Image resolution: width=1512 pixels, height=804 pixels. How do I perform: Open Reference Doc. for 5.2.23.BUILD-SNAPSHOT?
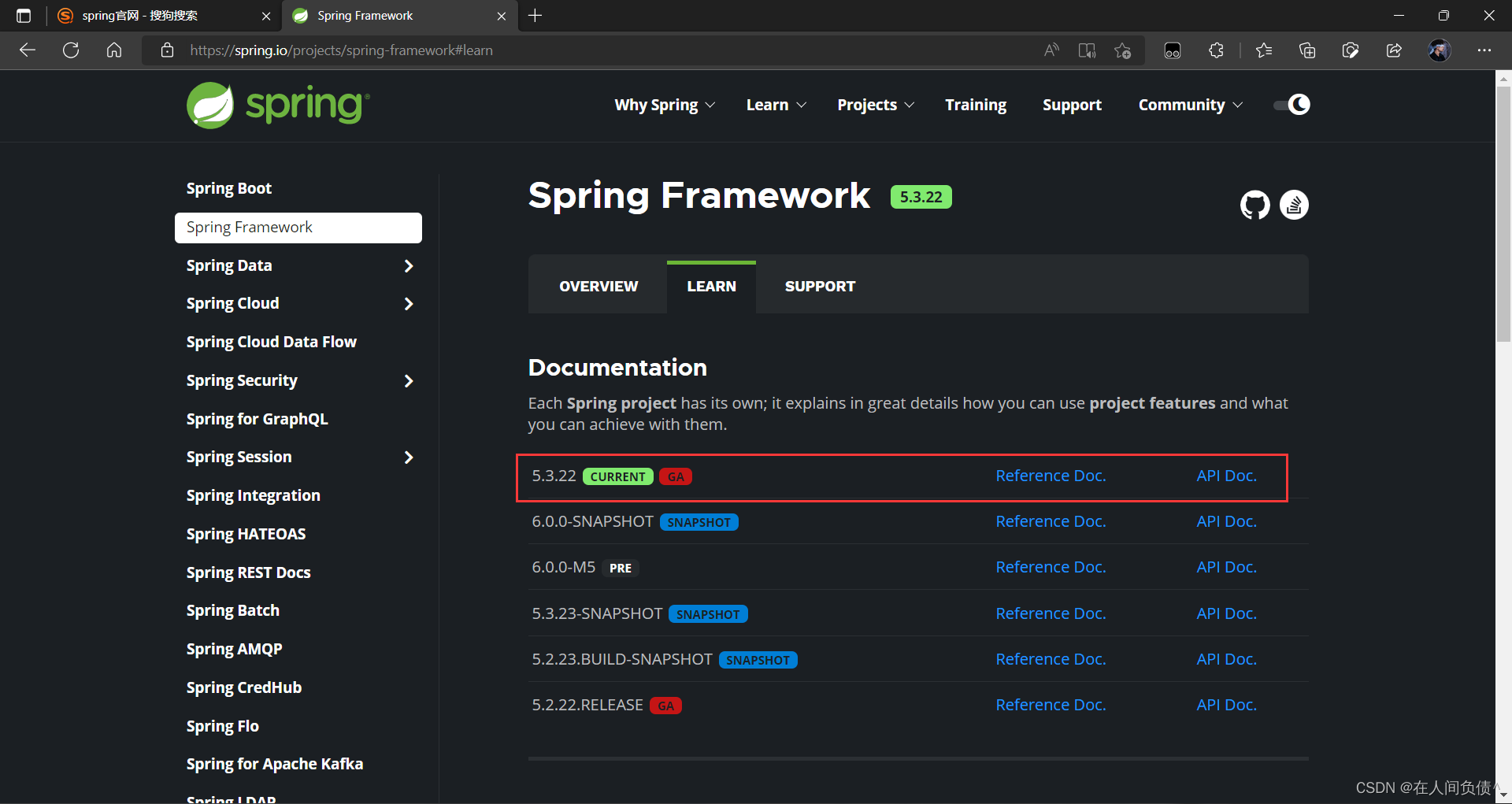coord(1051,659)
